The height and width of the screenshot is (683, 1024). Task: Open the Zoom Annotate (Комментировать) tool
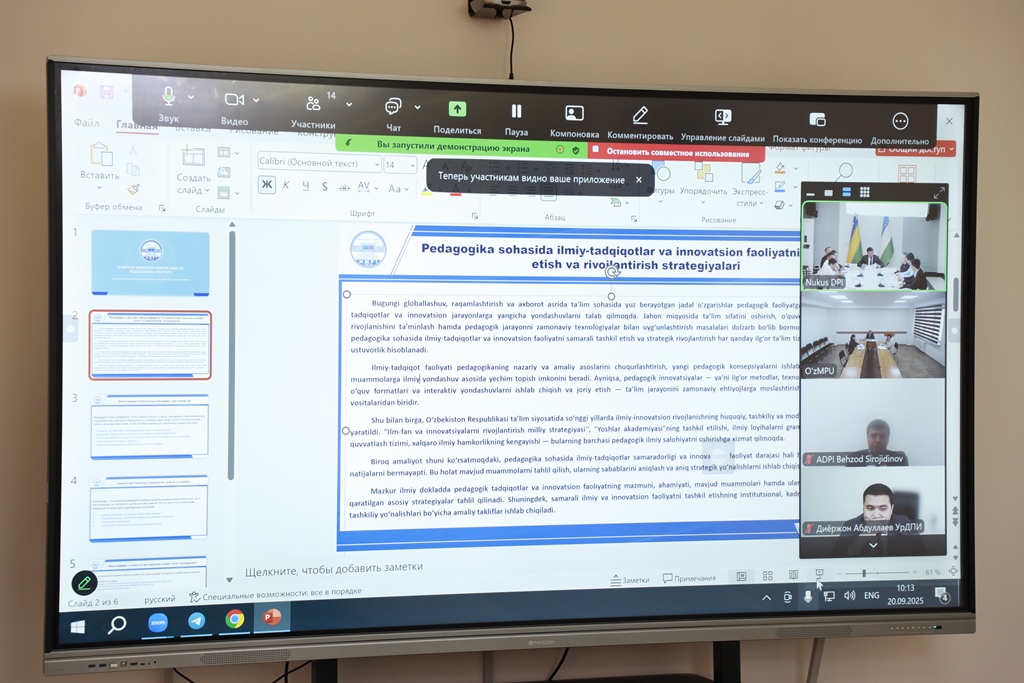[640, 115]
